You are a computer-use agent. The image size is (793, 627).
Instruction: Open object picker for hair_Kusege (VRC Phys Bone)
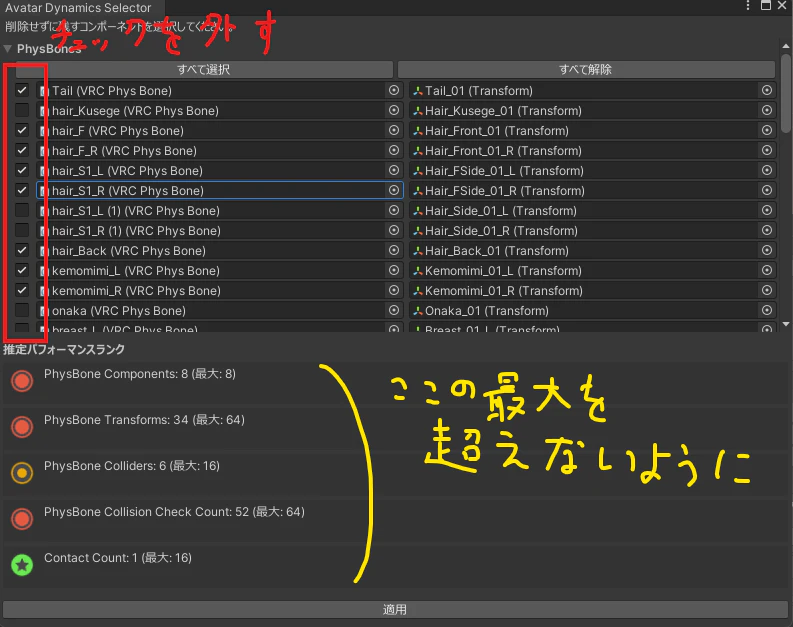pyautogui.click(x=394, y=110)
